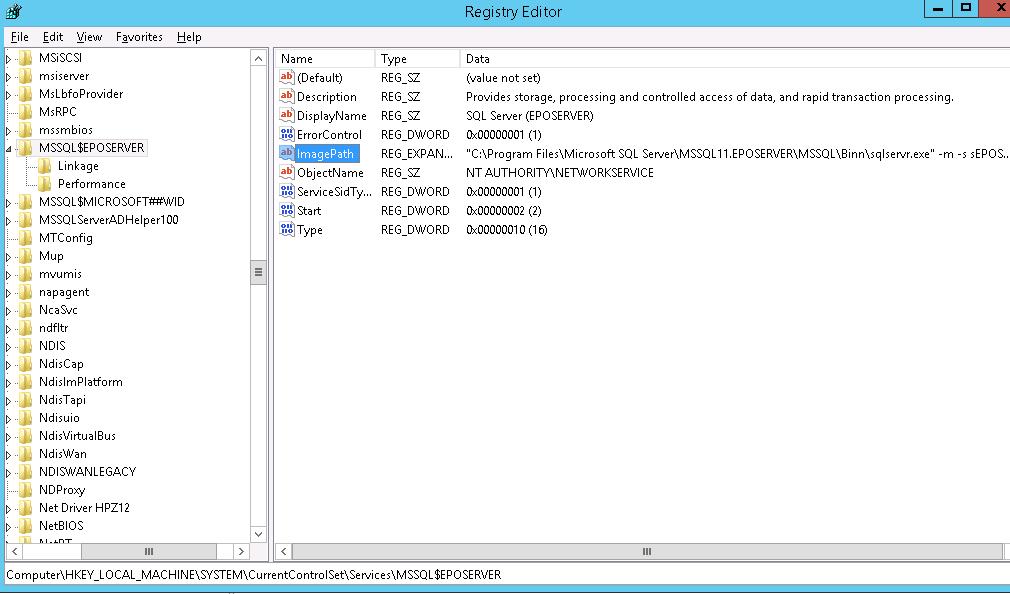1010x594 pixels.
Task: Click the Registry Editor app icon in title bar
Action: pos(14,11)
